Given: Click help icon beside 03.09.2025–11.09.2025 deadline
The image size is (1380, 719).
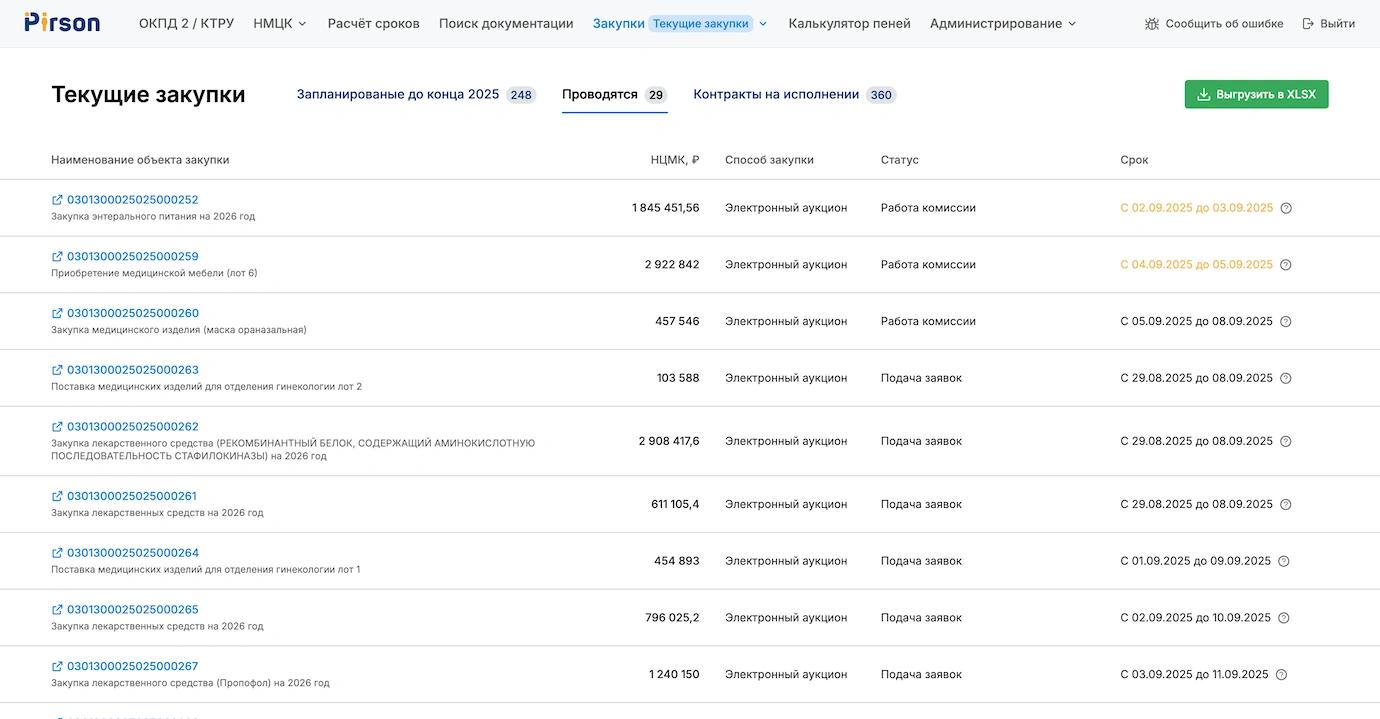Looking at the screenshot, I should click(1282, 675).
